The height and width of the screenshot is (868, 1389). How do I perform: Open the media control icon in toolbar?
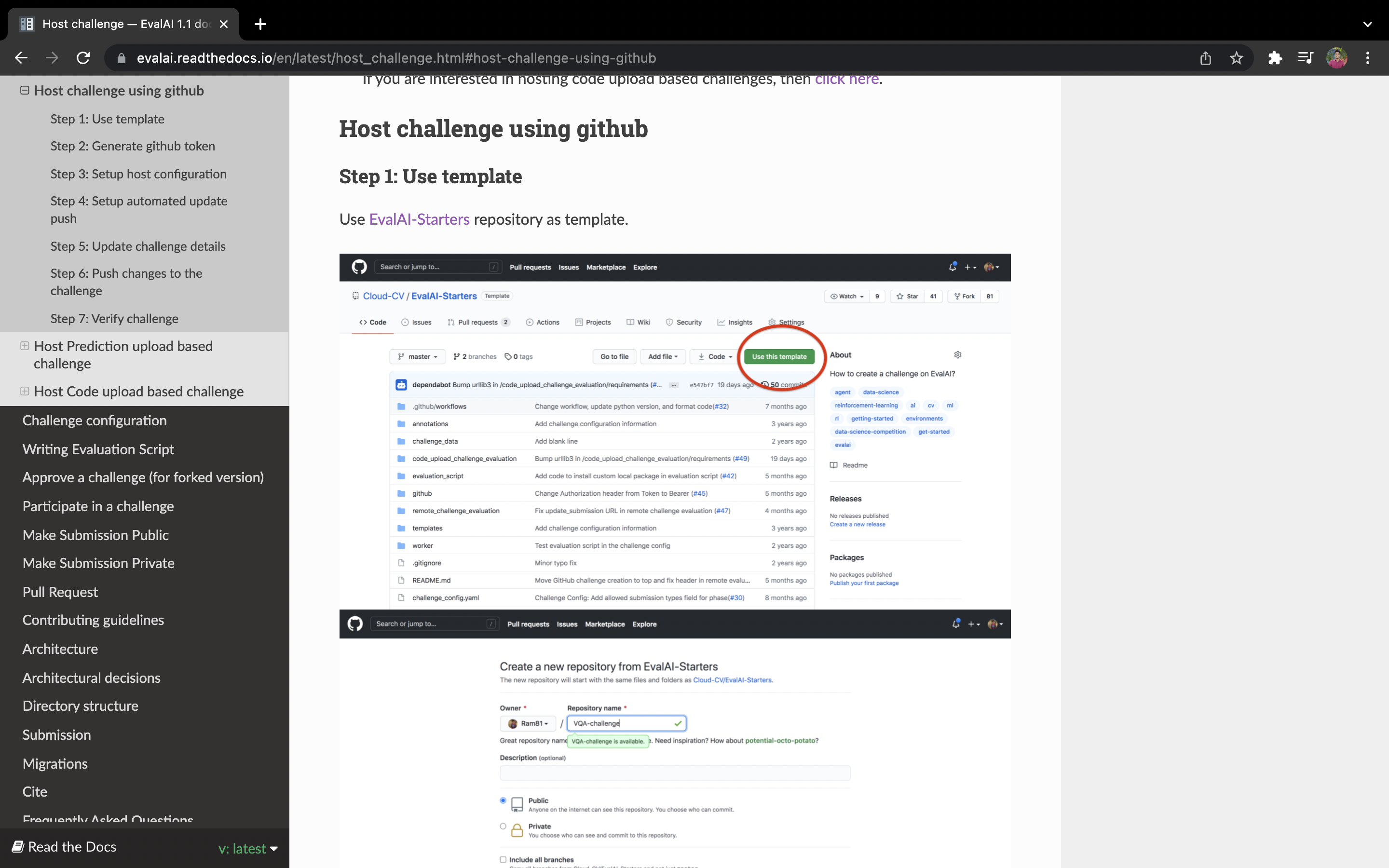tap(1305, 58)
